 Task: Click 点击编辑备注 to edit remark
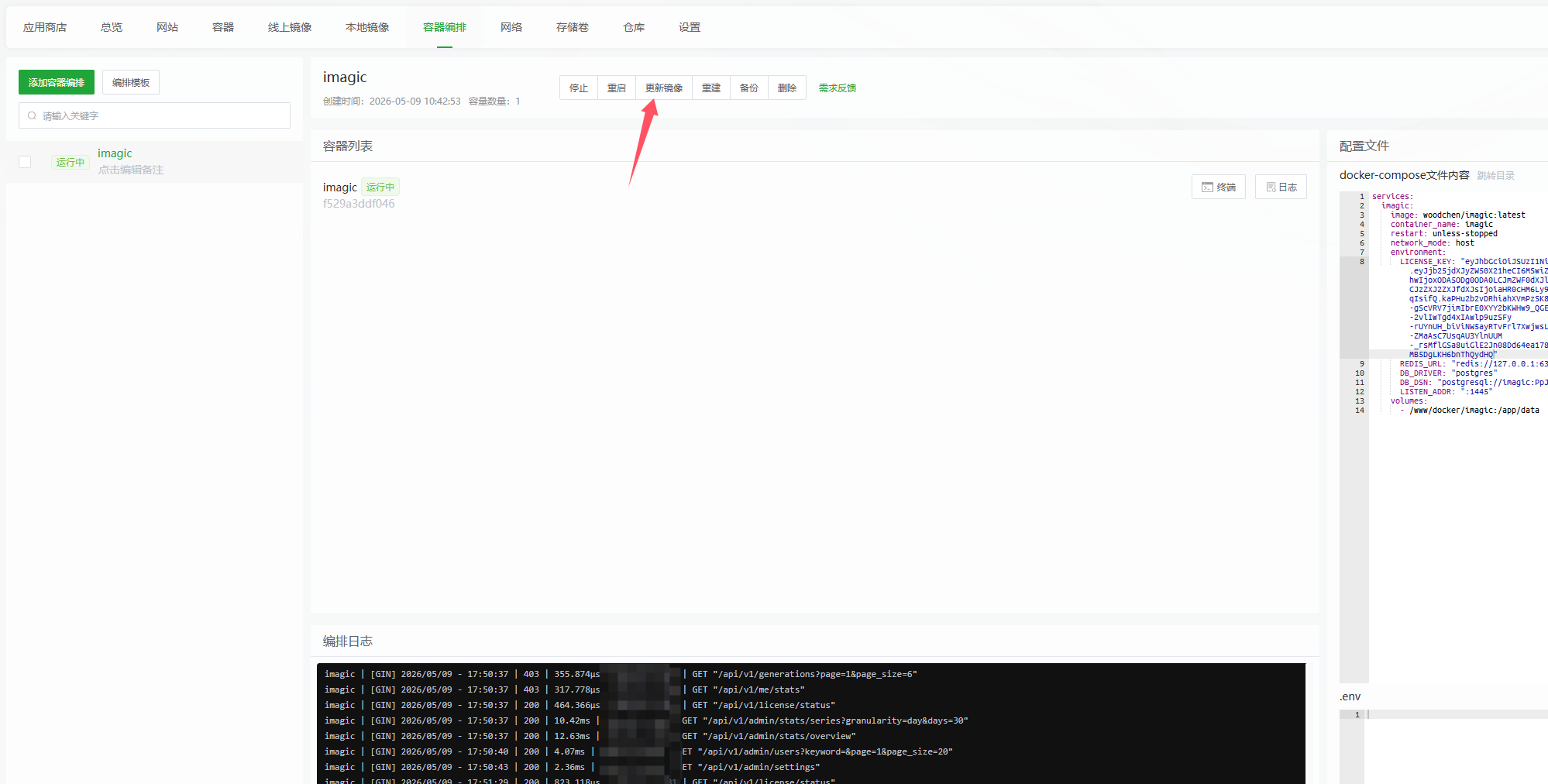(131, 170)
